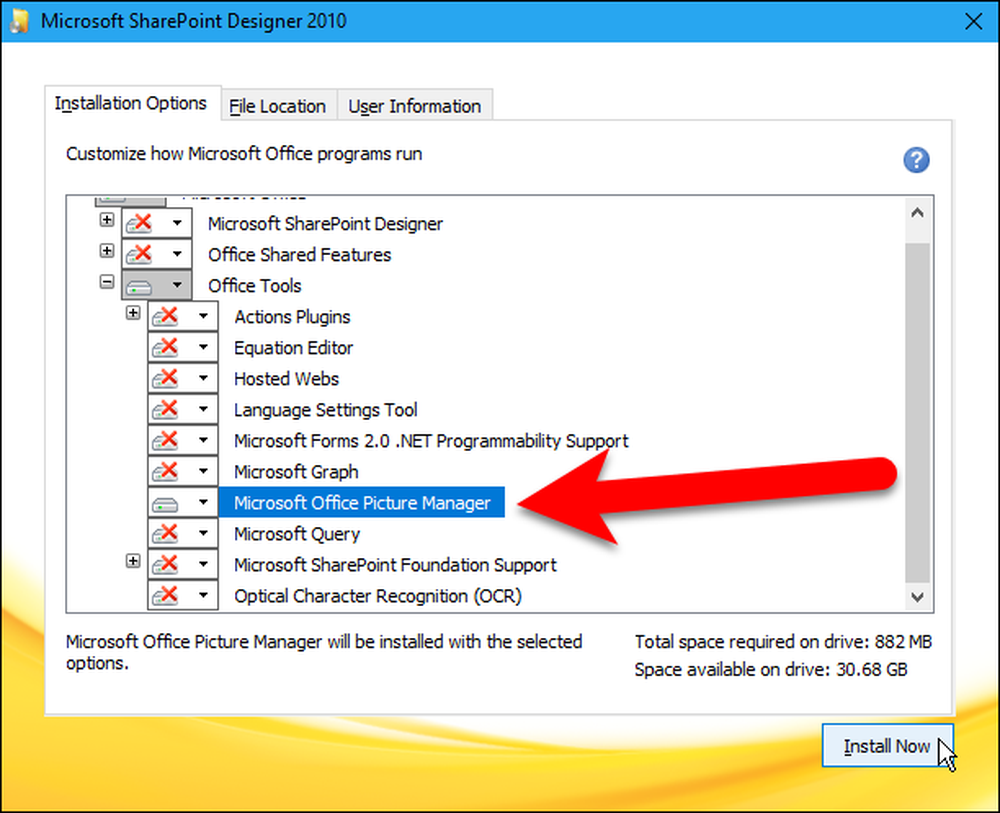
Task: Click Actions Plugins not-available icon
Action: (165, 316)
